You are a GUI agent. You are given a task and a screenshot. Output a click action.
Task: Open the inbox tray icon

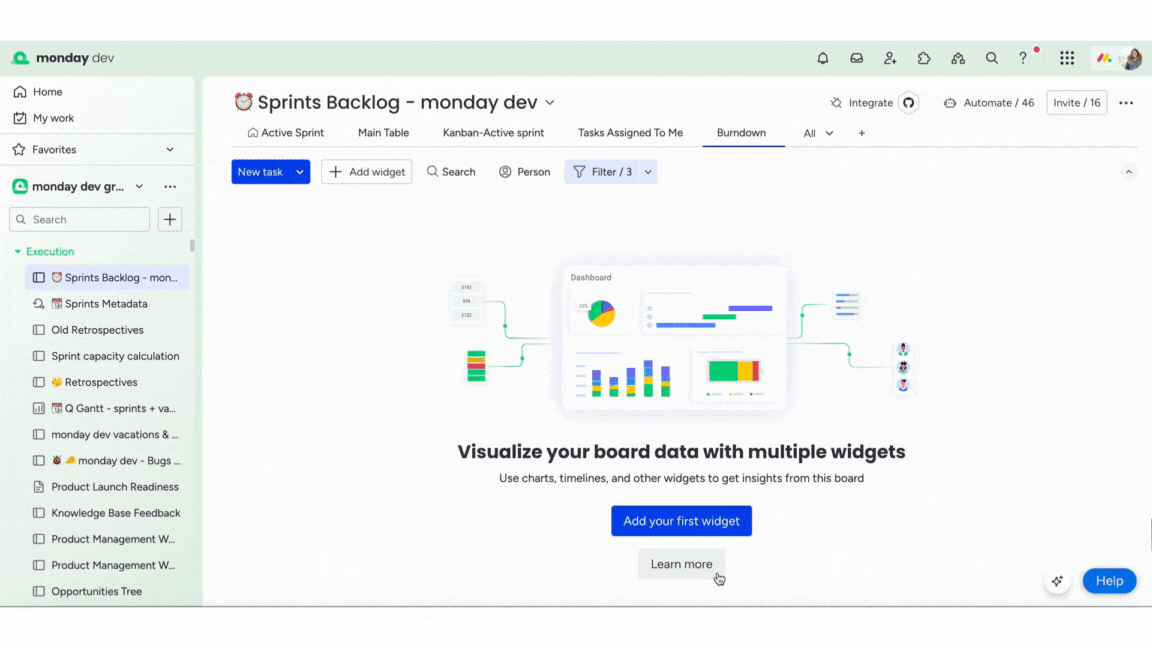(857, 59)
